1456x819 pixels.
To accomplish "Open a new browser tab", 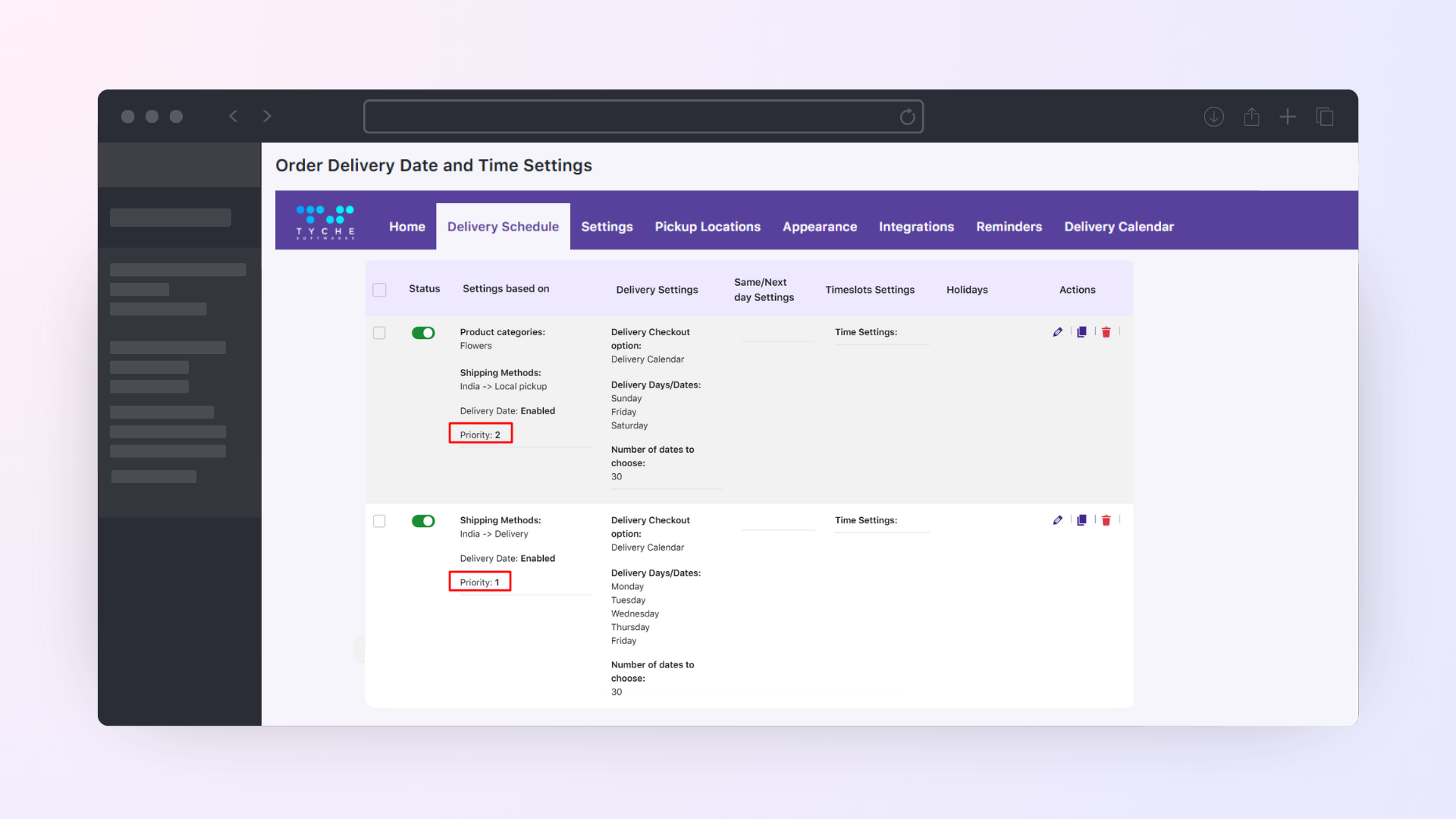I will (x=1288, y=117).
